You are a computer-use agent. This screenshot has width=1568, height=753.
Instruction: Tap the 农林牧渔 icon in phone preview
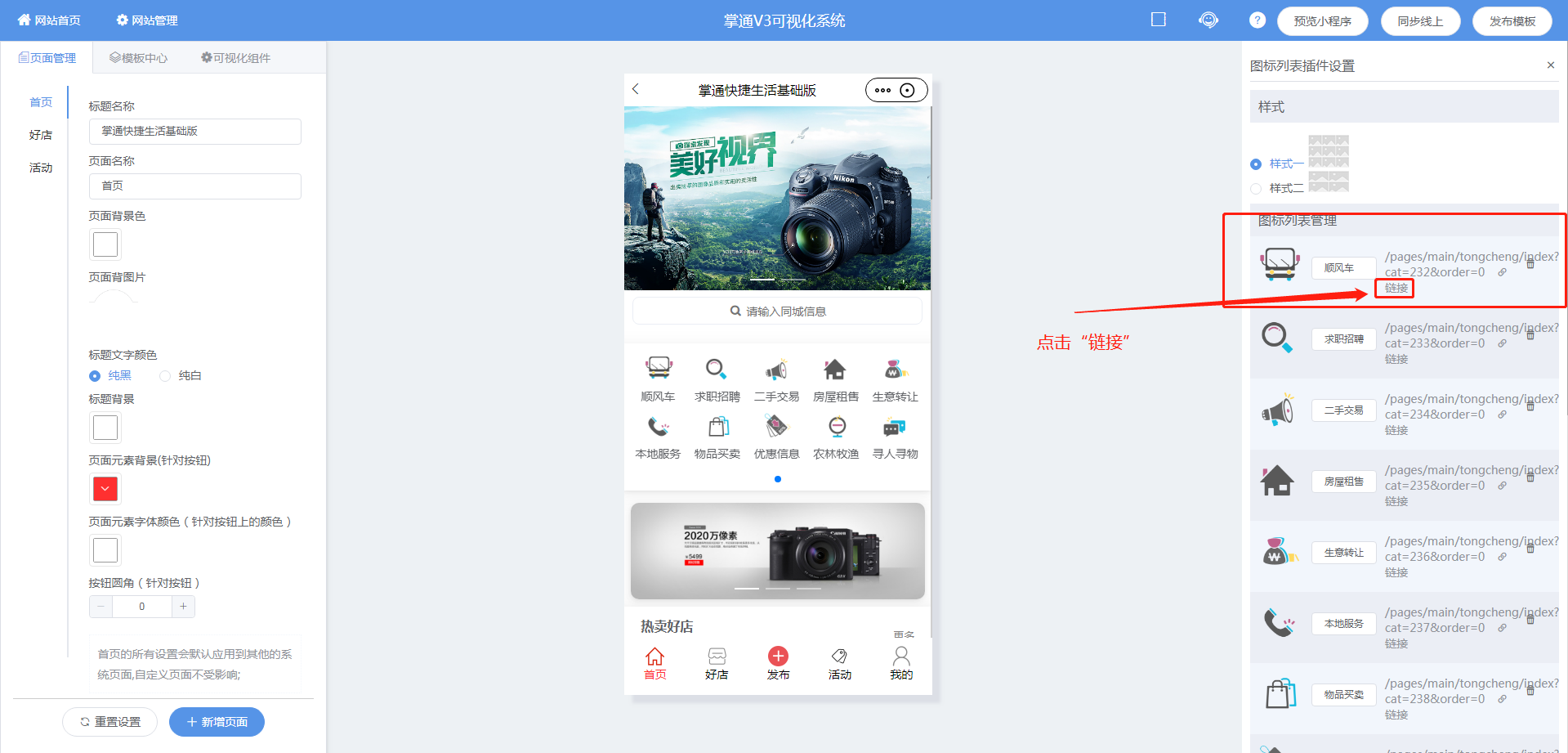click(x=836, y=427)
